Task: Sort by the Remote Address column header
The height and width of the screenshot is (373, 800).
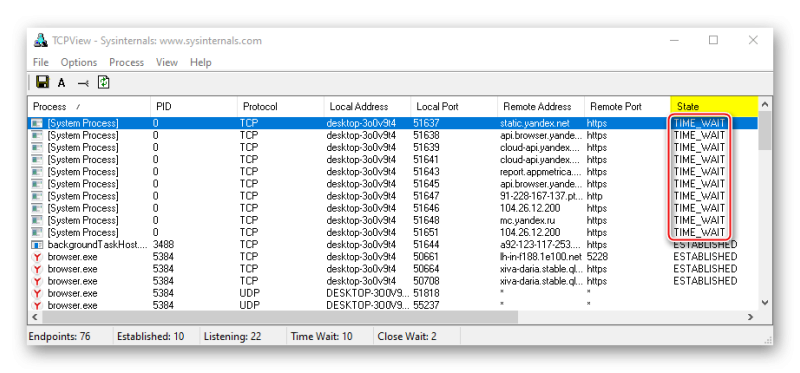Action: pyautogui.click(x=541, y=107)
